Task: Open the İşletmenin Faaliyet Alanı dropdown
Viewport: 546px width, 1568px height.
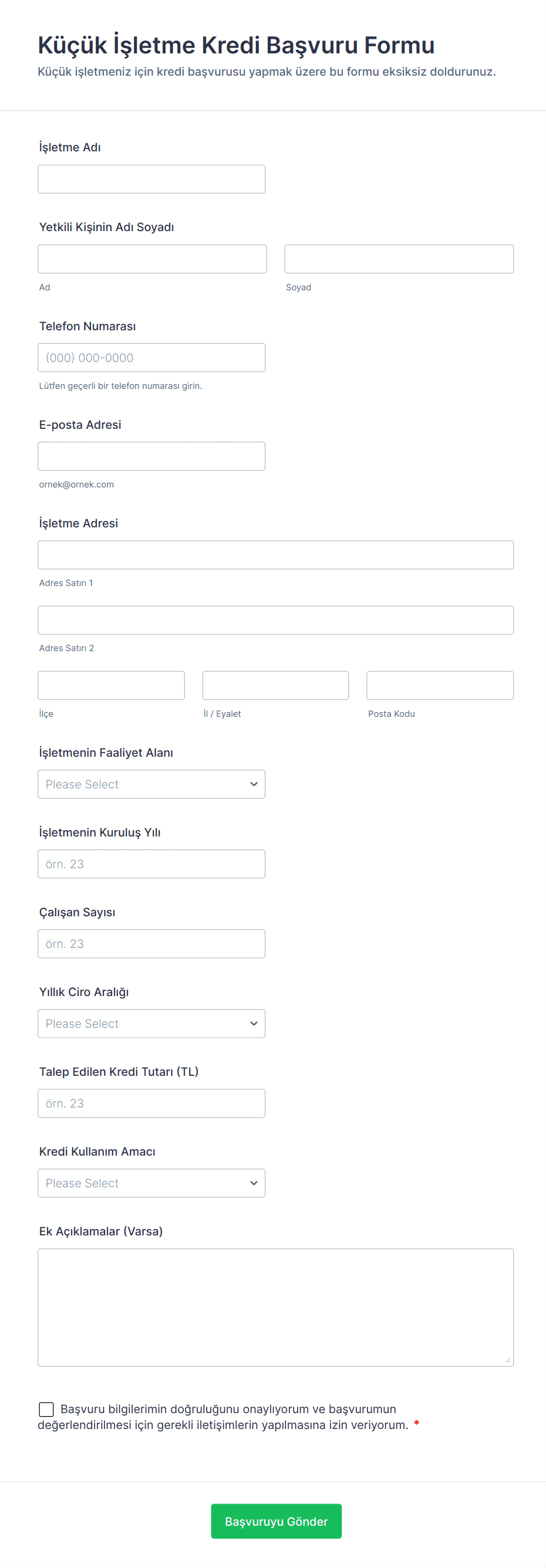Action: point(151,784)
